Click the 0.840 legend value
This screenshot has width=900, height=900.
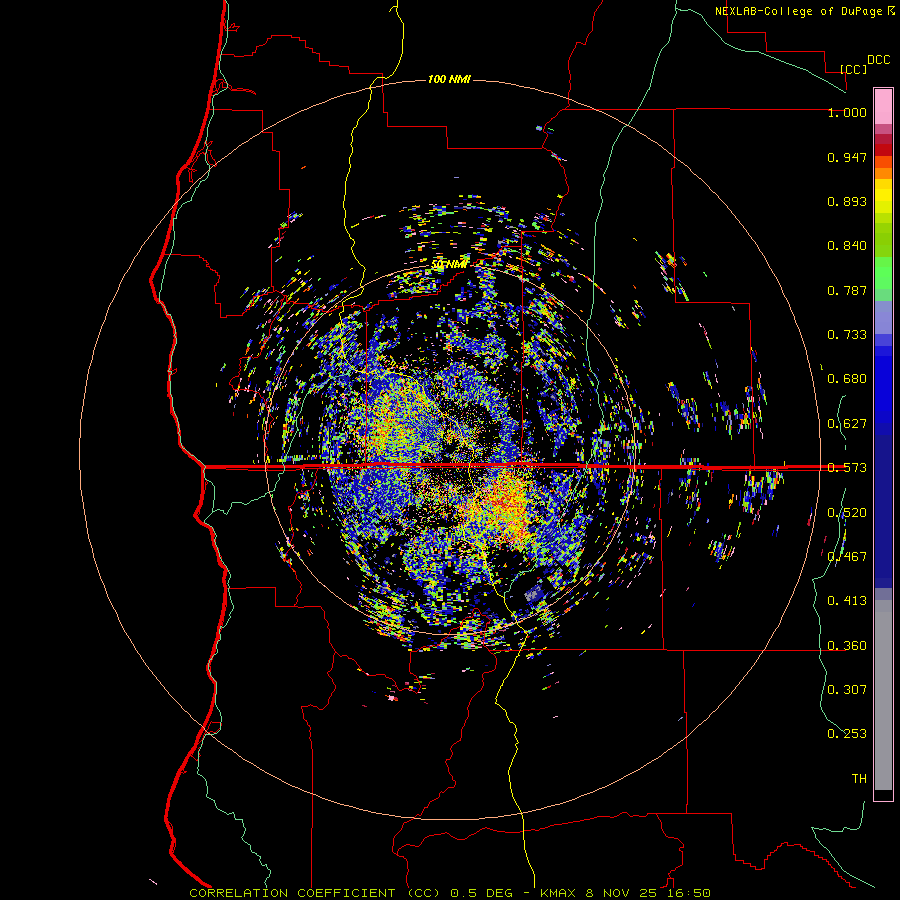click(847, 246)
